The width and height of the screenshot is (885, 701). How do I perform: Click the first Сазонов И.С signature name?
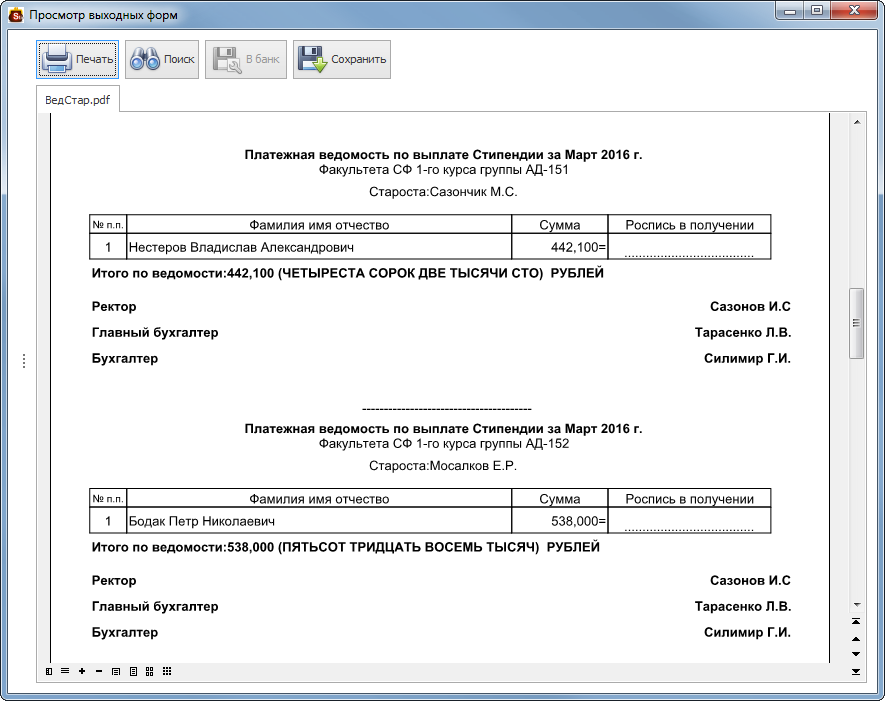coord(750,306)
